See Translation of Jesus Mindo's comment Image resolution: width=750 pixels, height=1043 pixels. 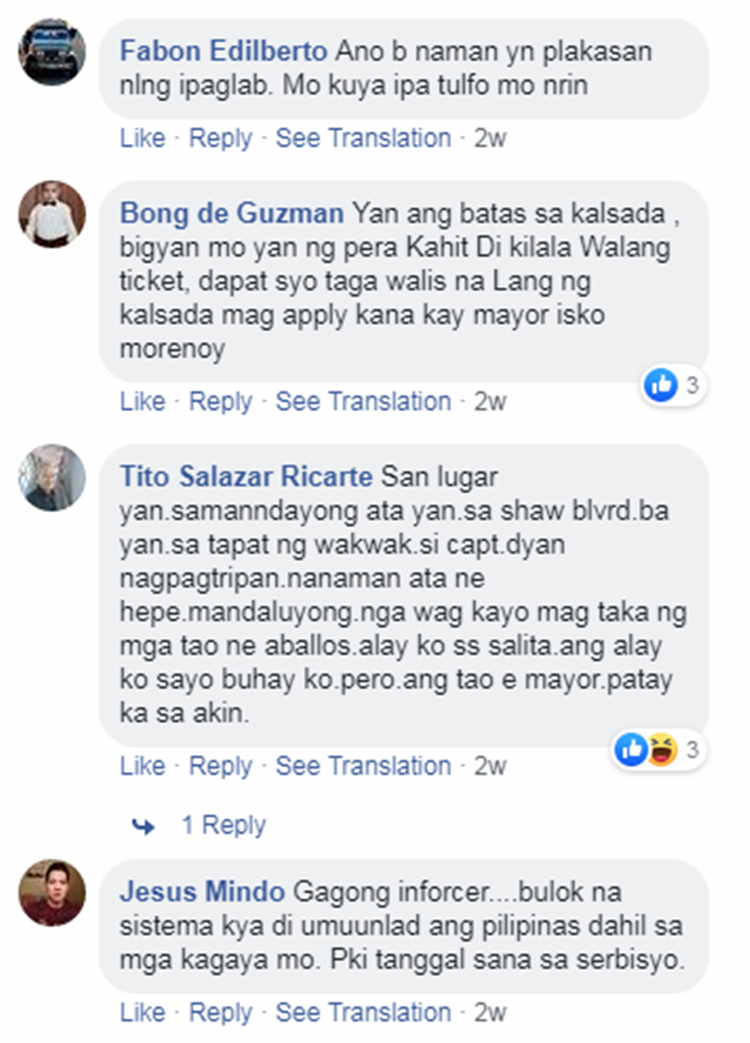(363, 1013)
